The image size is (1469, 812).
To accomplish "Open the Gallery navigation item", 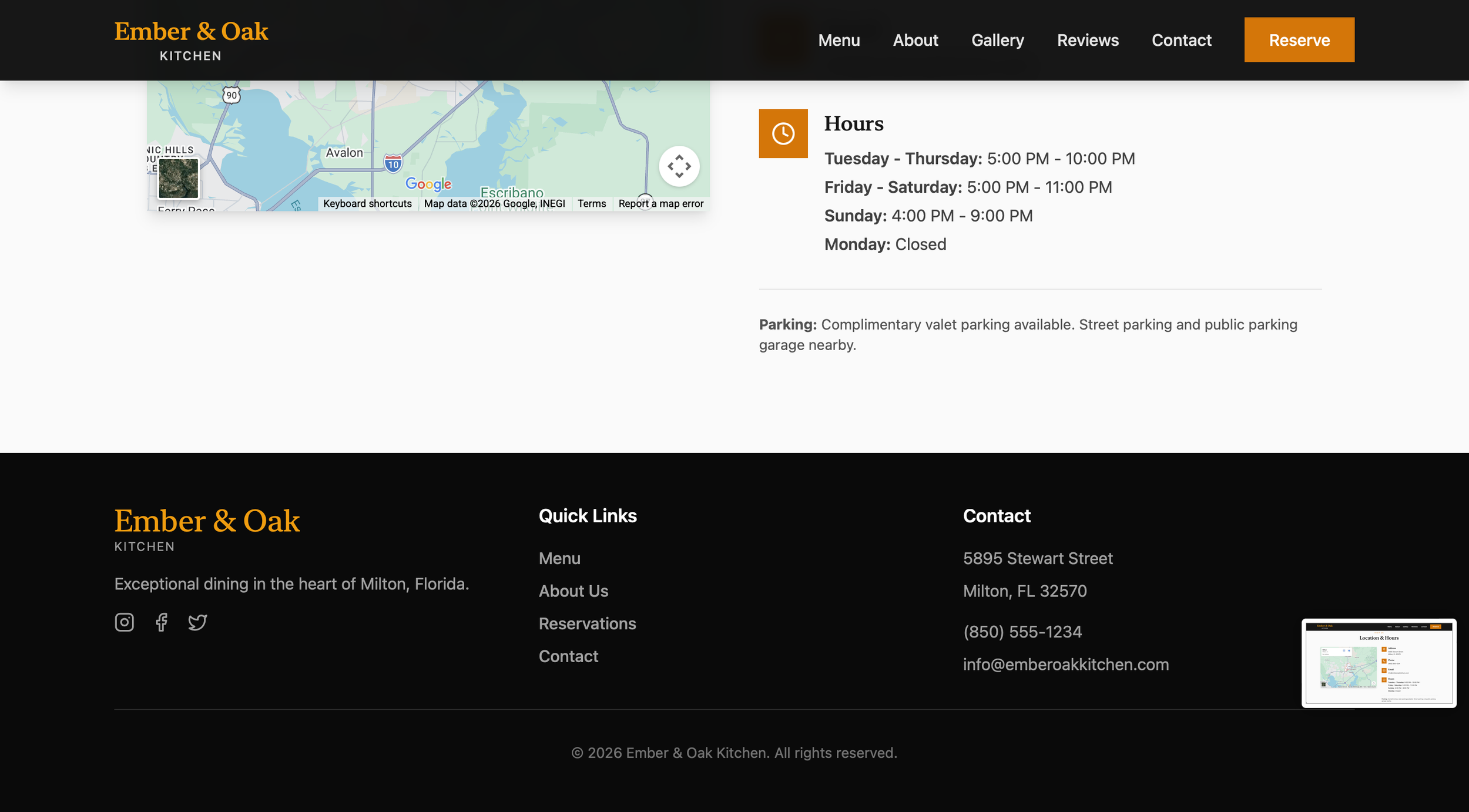I will pyautogui.click(x=997, y=40).
